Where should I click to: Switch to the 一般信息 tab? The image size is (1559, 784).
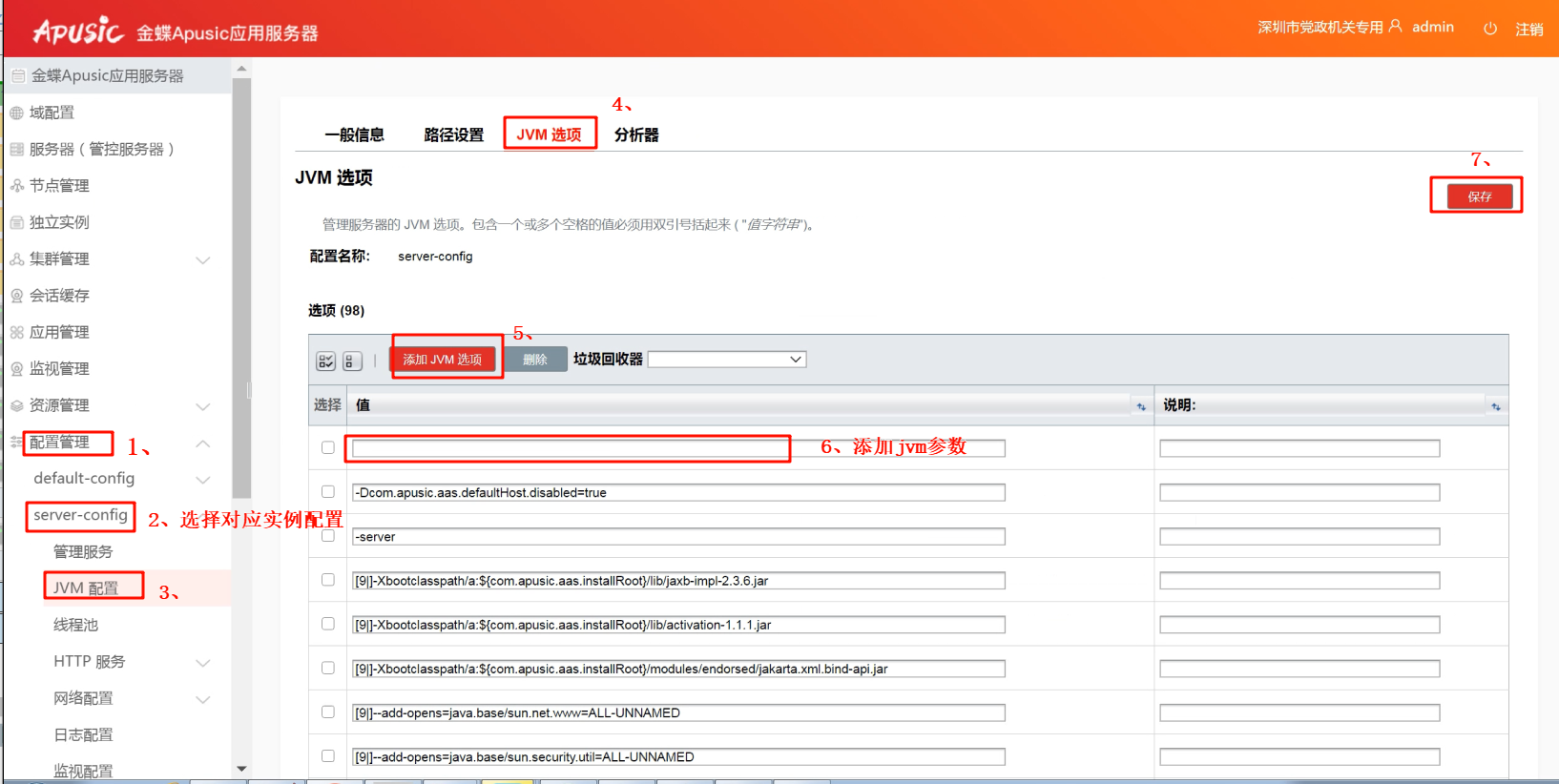[354, 134]
